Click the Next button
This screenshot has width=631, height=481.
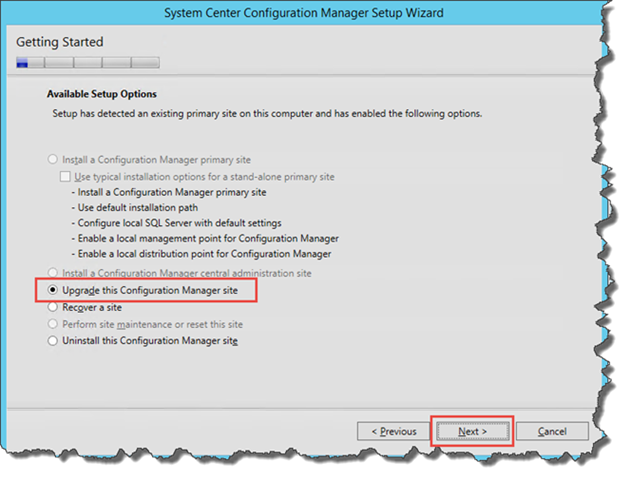click(x=472, y=431)
